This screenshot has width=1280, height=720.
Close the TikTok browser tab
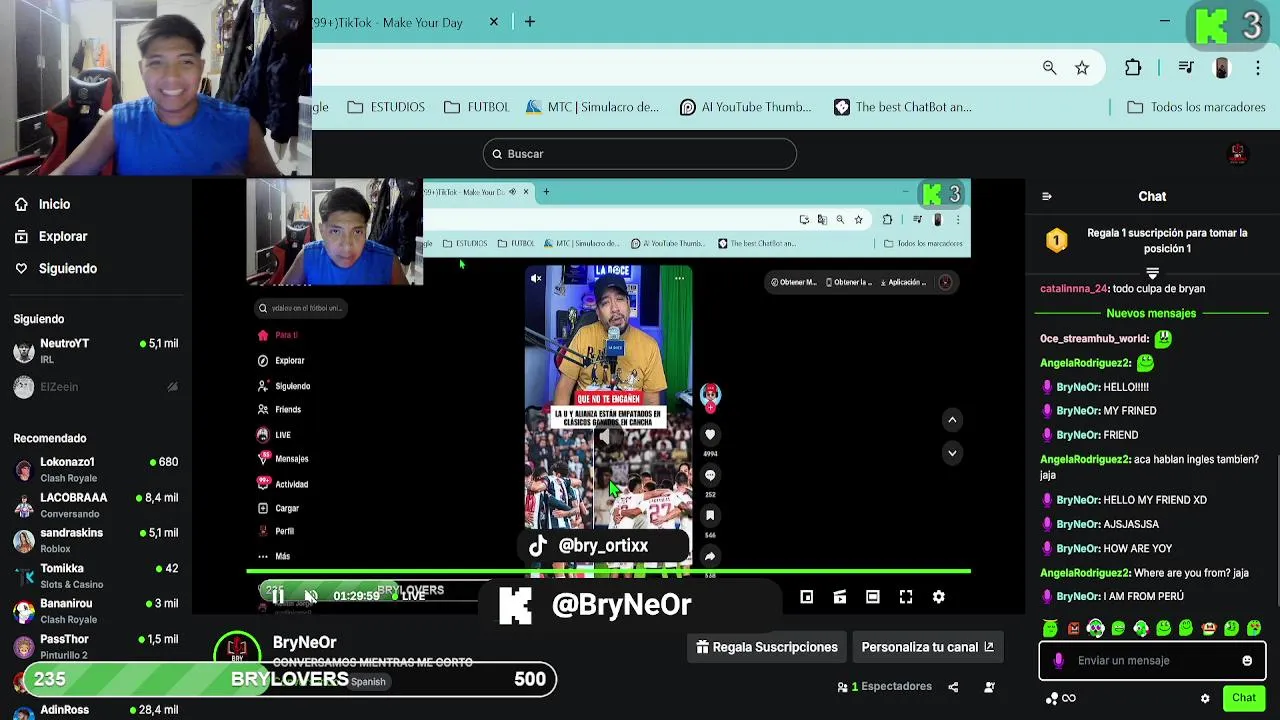(493, 21)
